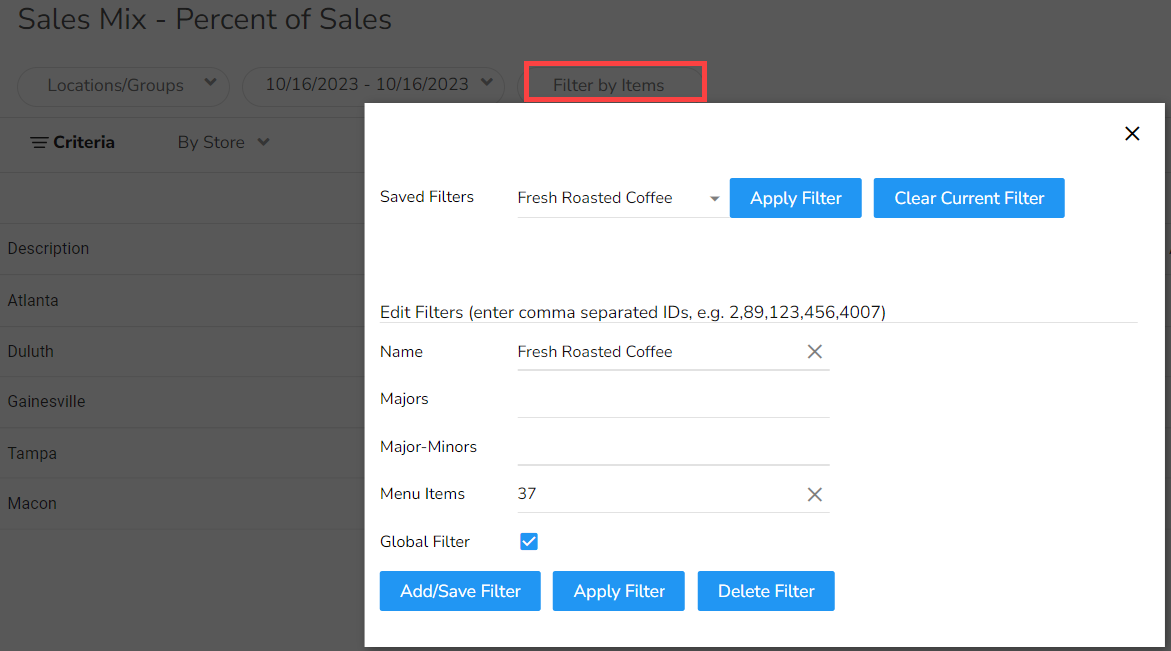Click the Name field containing Fresh Roasted Coffee
This screenshot has height=651, width=1171.
pyautogui.click(x=655, y=352)
